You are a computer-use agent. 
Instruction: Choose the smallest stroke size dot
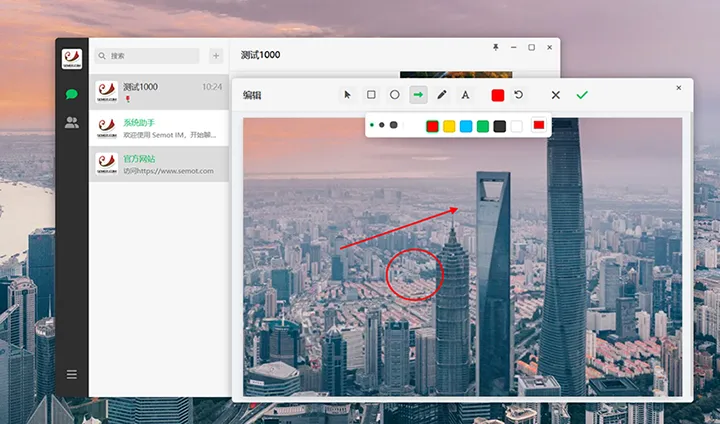click(371, 125)
